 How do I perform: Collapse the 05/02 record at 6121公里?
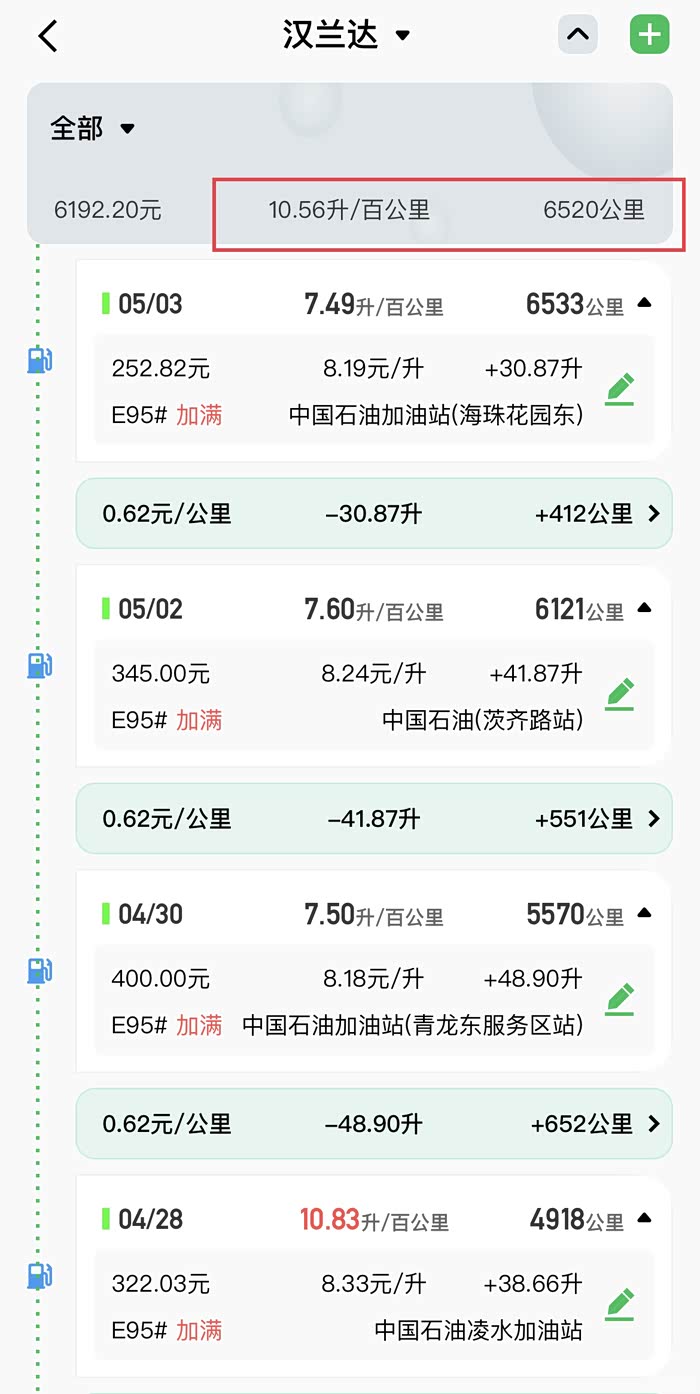tap(644, 608)
